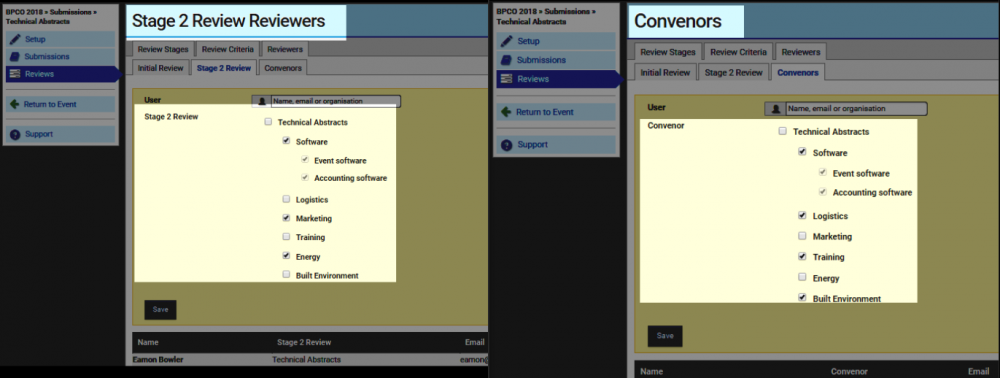Click the Email column header in Stage 2 table
The height and width of the screenshot is (378, 1000).
[x=475, y=342]
